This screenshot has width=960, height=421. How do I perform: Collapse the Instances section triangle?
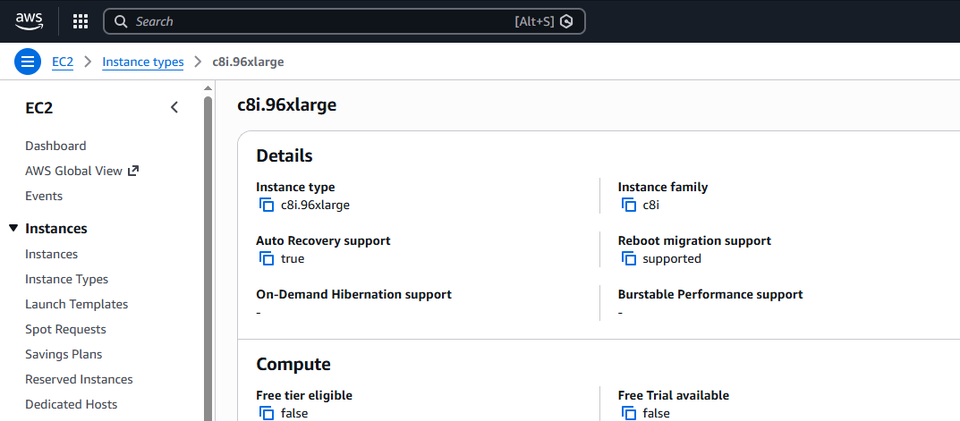pos(13,229)
